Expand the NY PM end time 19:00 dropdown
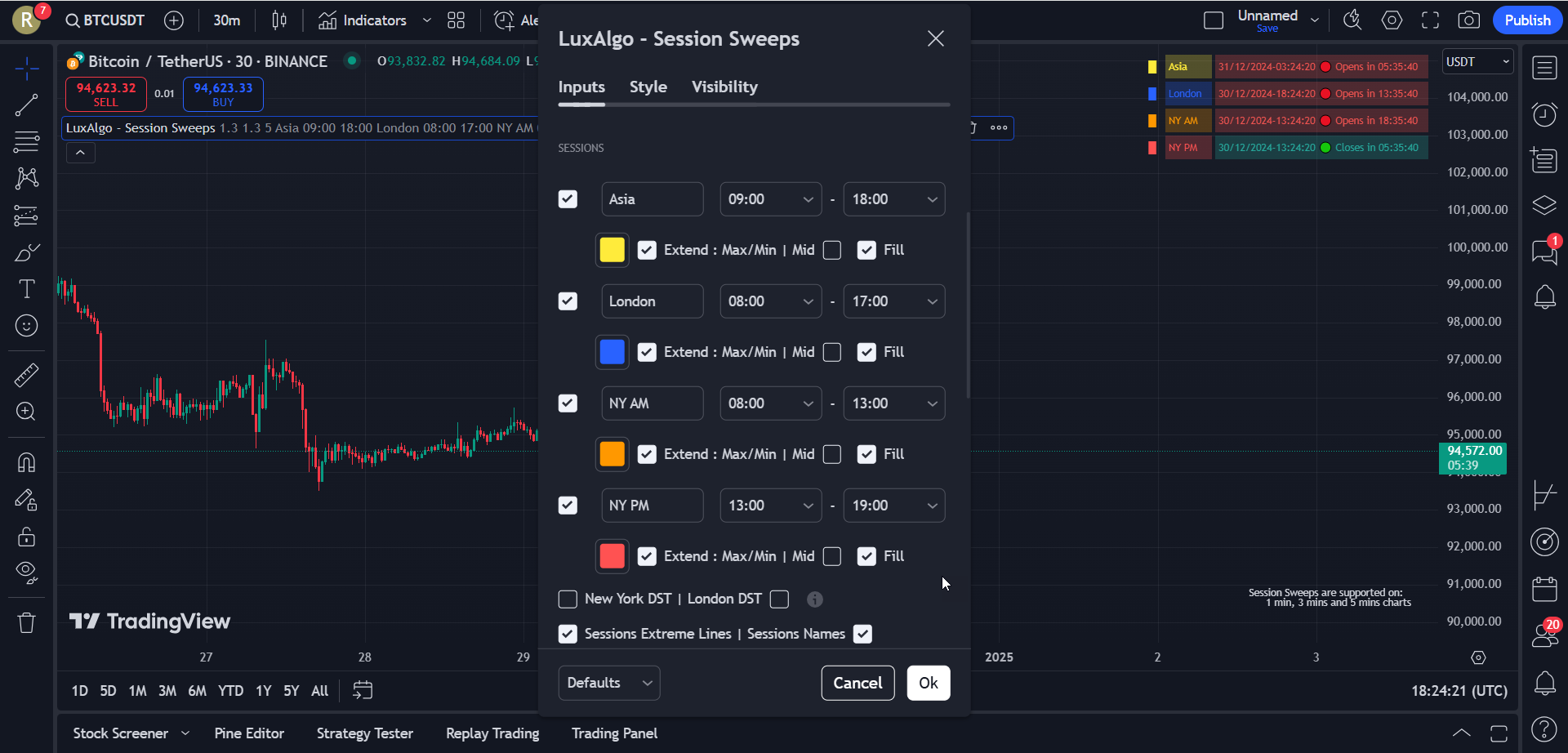 tap(894, 506)
